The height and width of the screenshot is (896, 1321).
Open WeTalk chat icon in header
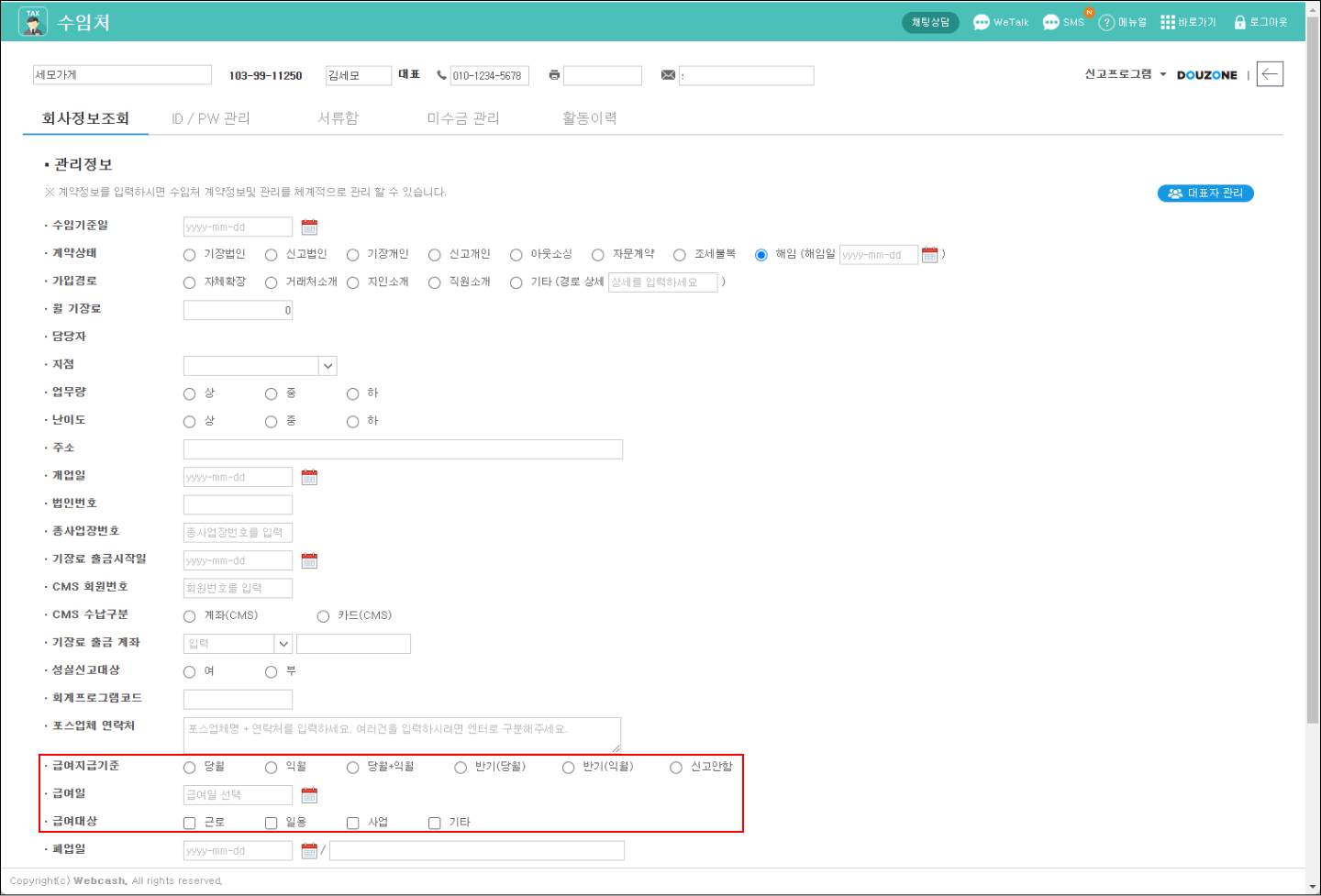pos(982,22)
